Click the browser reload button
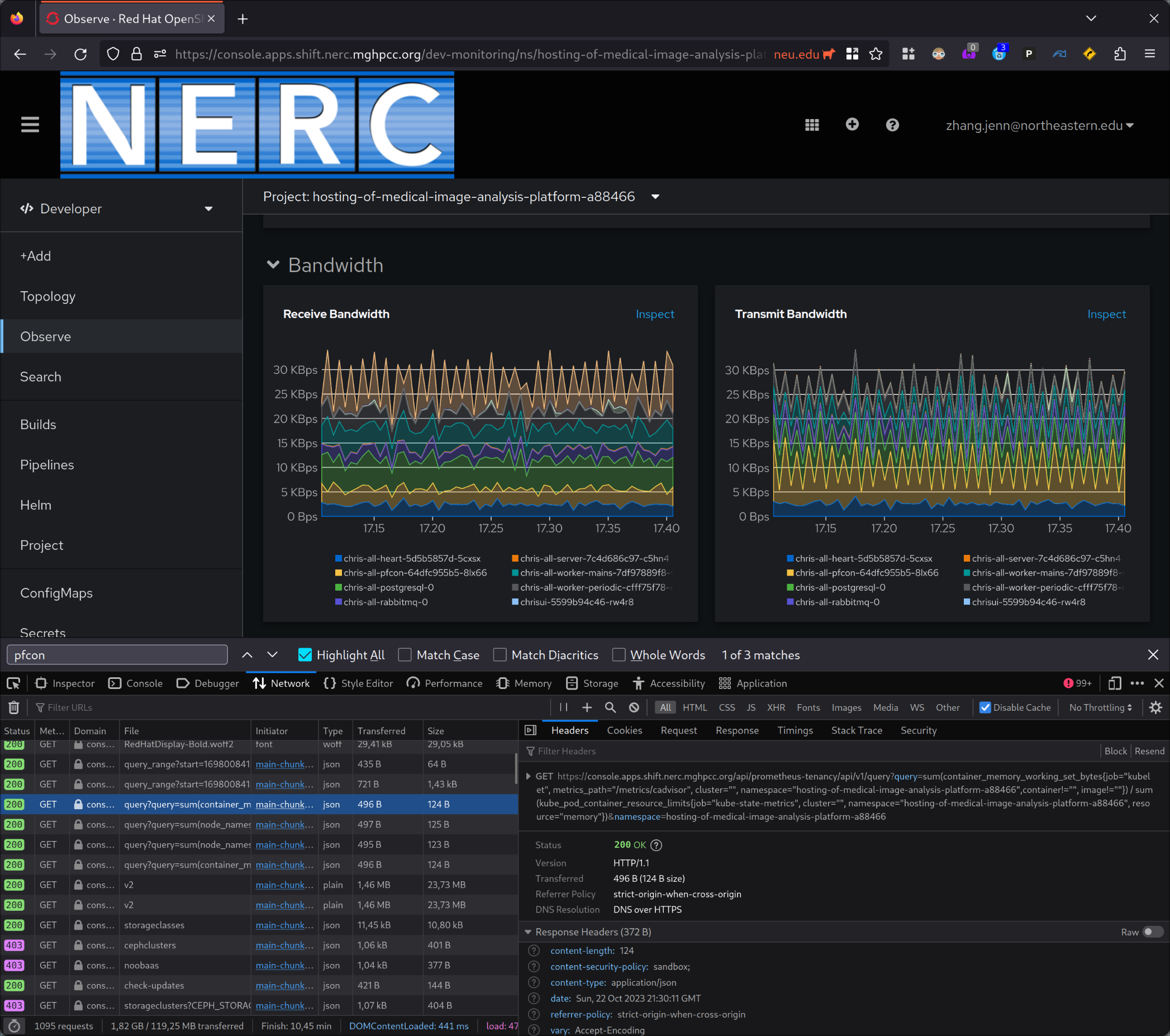The width and height of the screenshot is (1170, 1036). tap(80, 54)
